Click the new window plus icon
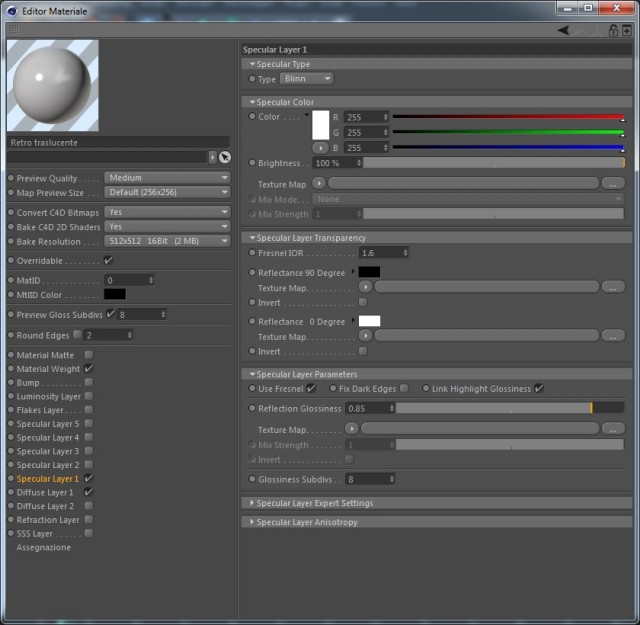 pyautogui.click(x=627, y=30)
